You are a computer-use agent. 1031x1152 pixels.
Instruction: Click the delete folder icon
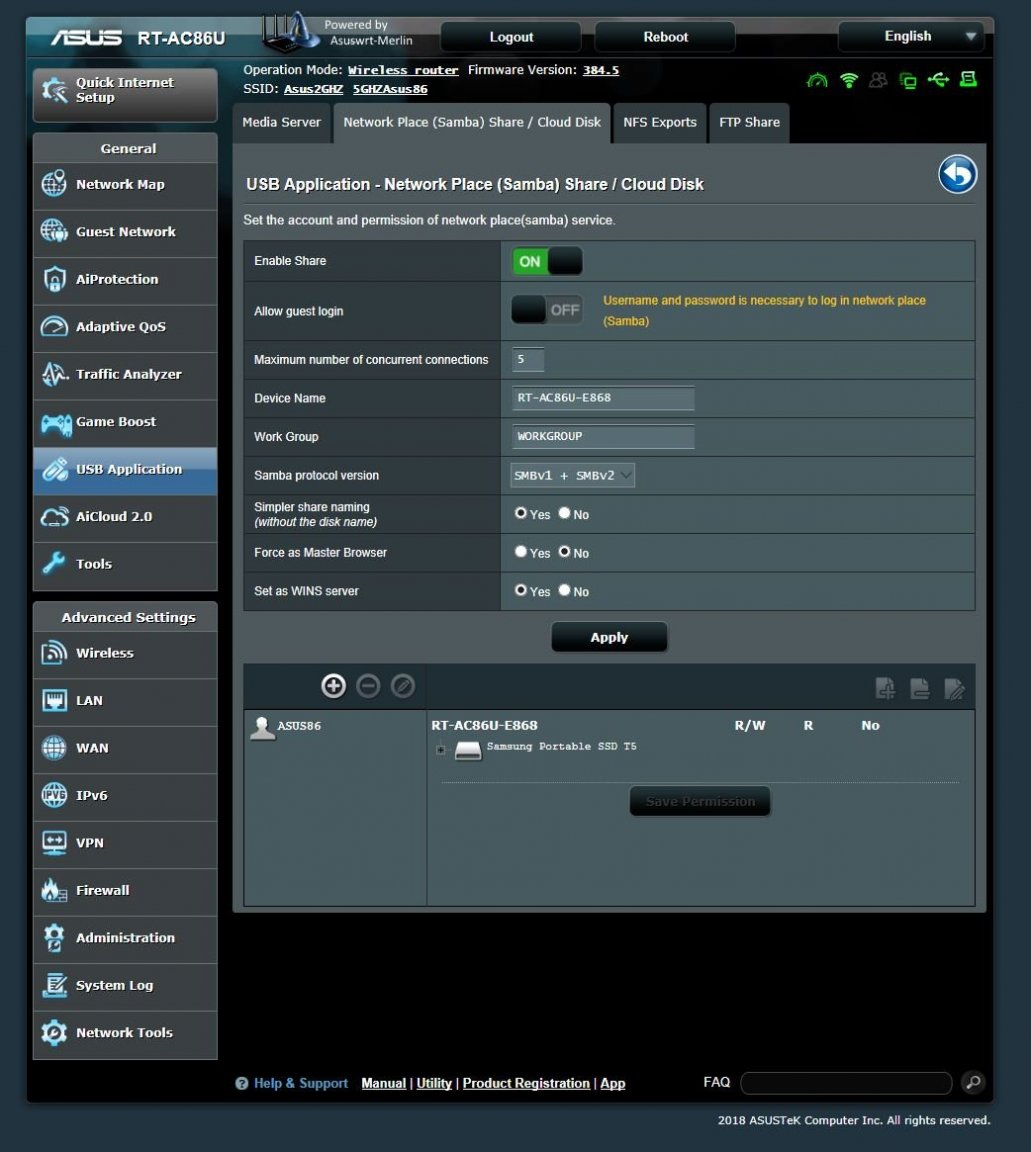tap(920, 688)
